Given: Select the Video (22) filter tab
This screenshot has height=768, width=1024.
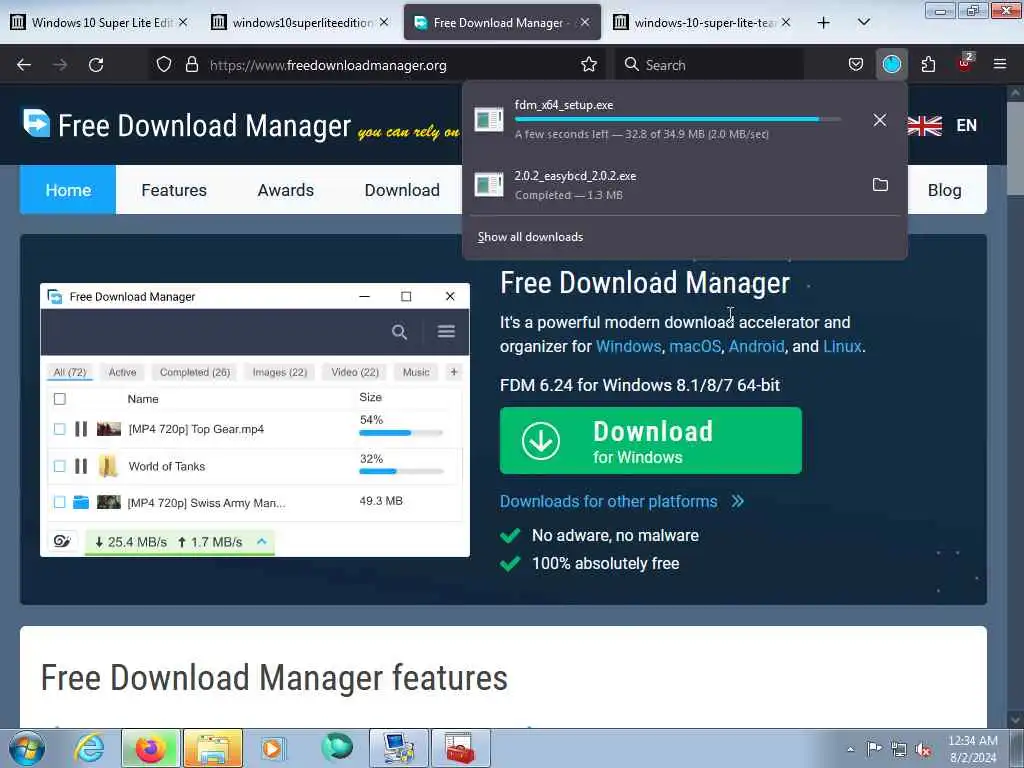Looking at the screenshot, I should [x=355, y=372].
